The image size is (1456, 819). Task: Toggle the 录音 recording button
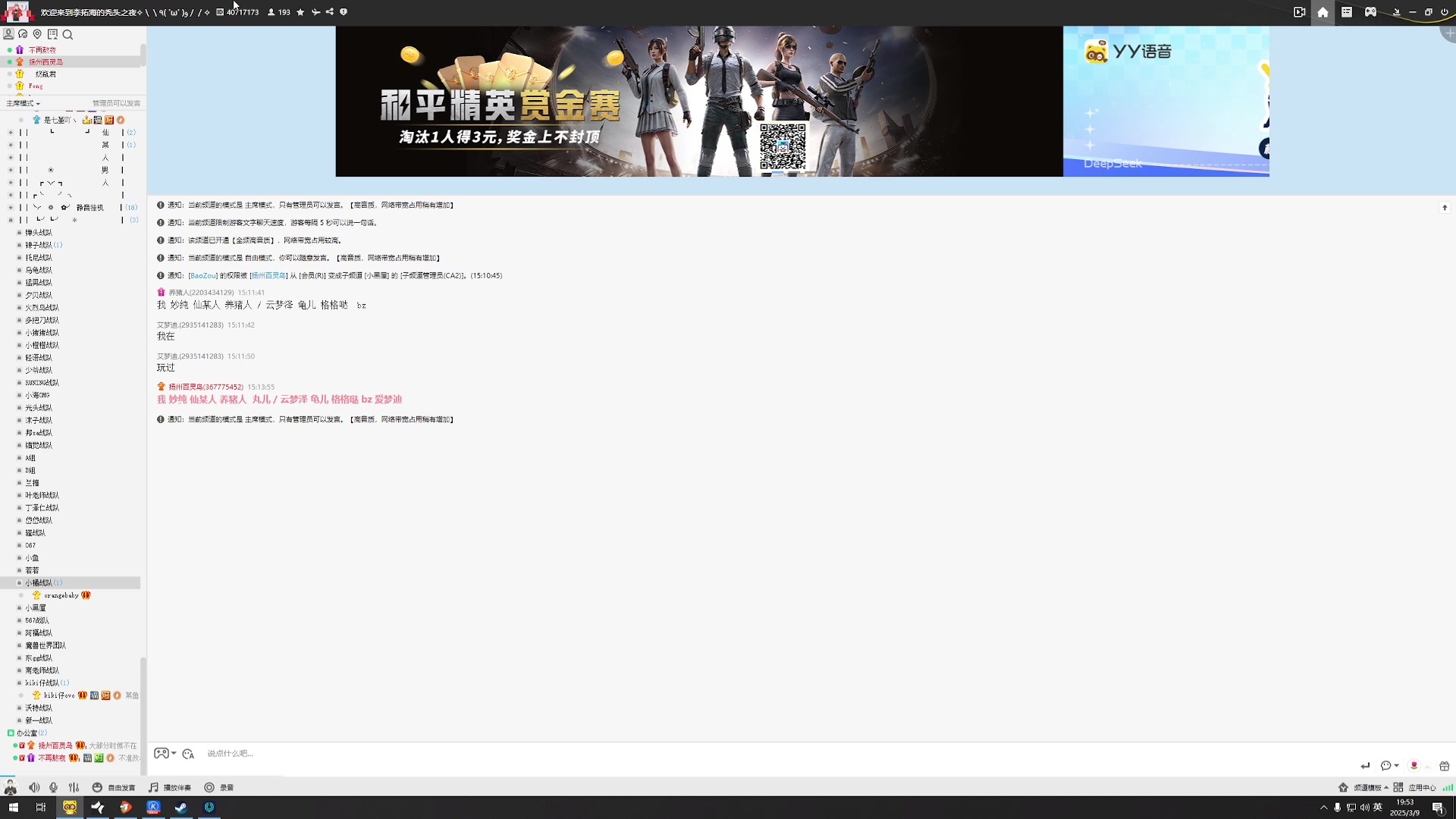pos(219,787)
